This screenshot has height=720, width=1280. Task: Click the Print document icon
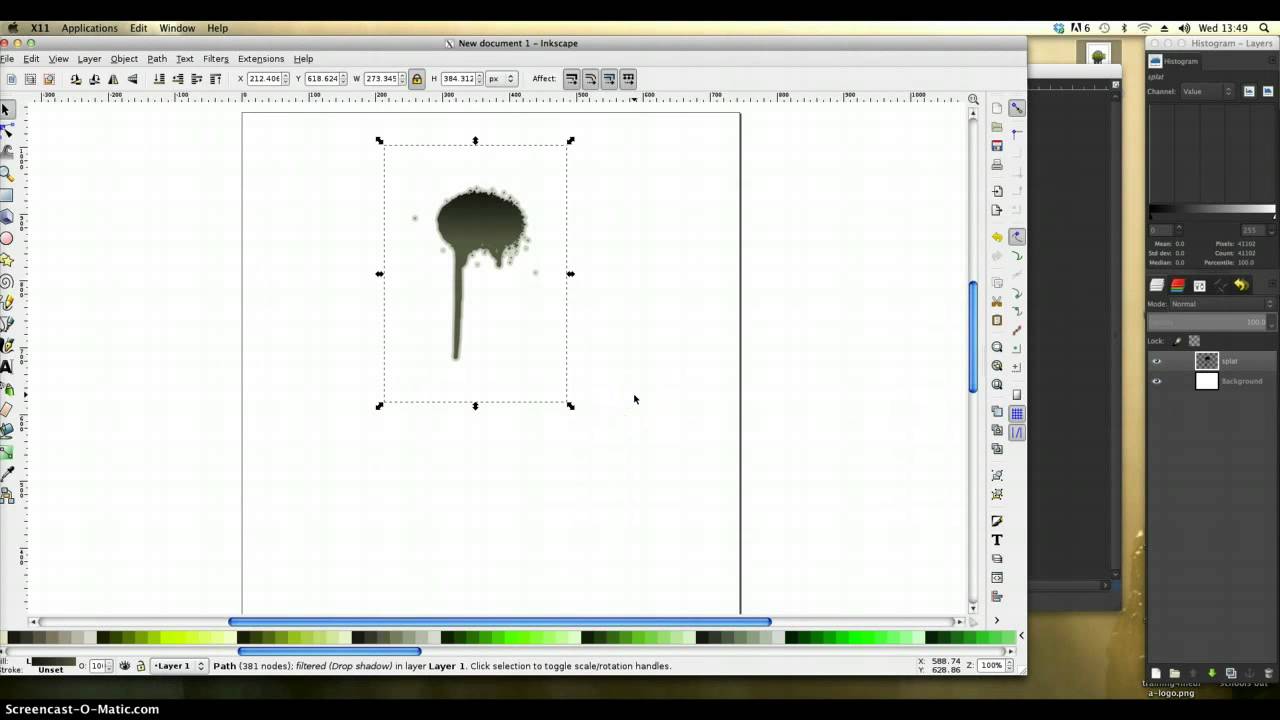[x=997, y=165]
